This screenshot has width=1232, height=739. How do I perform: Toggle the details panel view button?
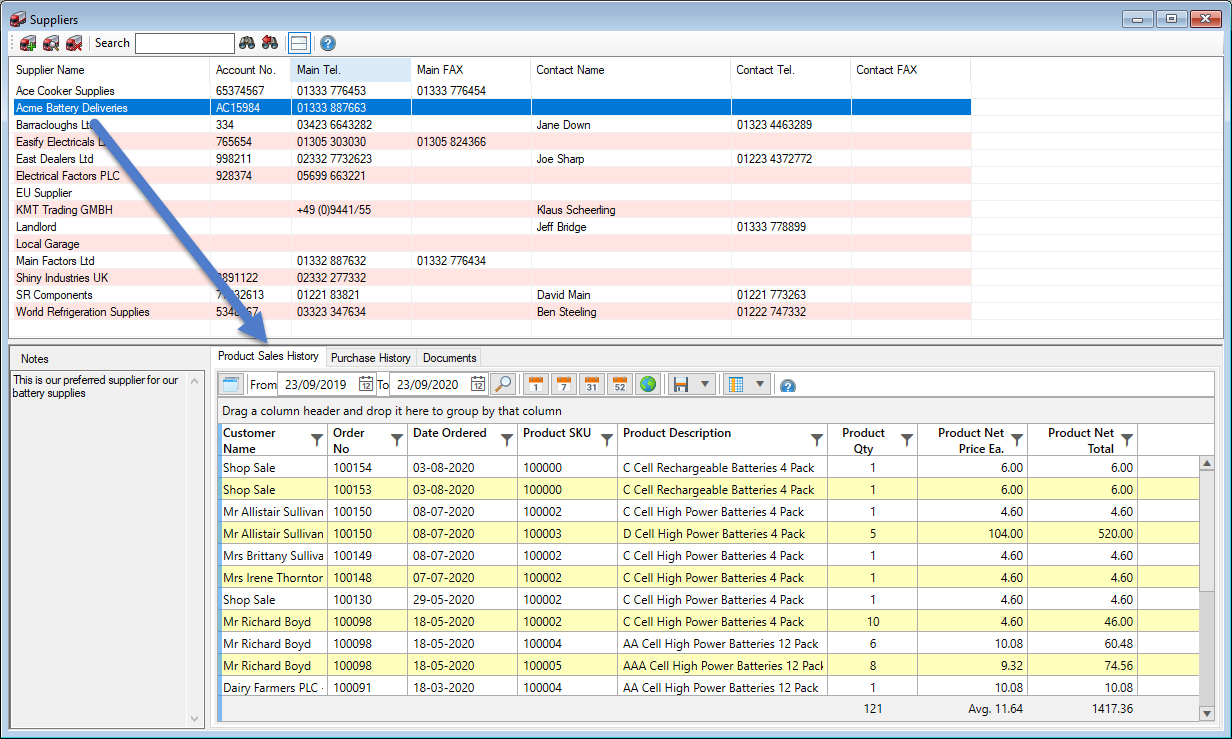pos(298,43)
